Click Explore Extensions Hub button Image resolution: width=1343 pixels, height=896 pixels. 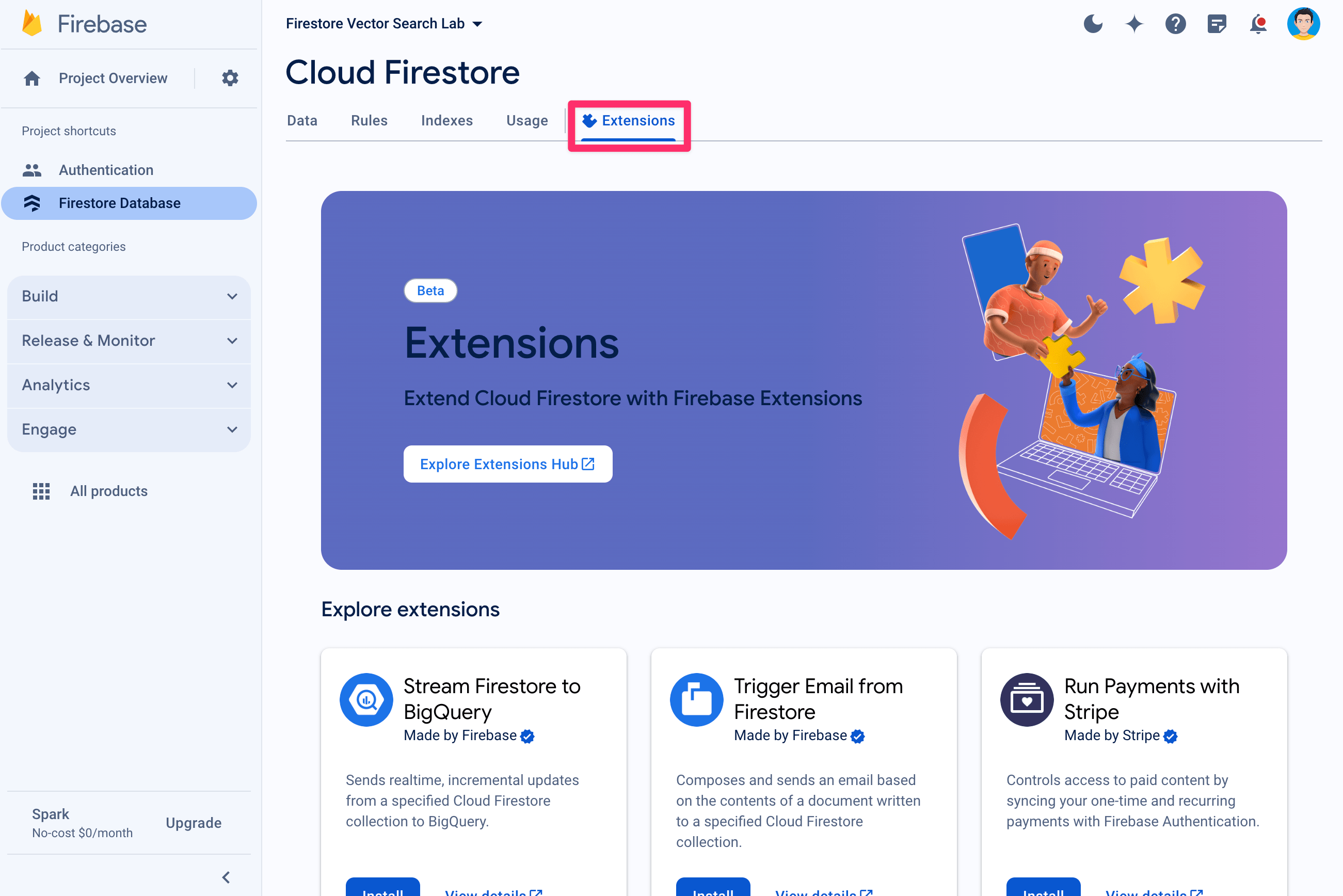tap(508, 463)
